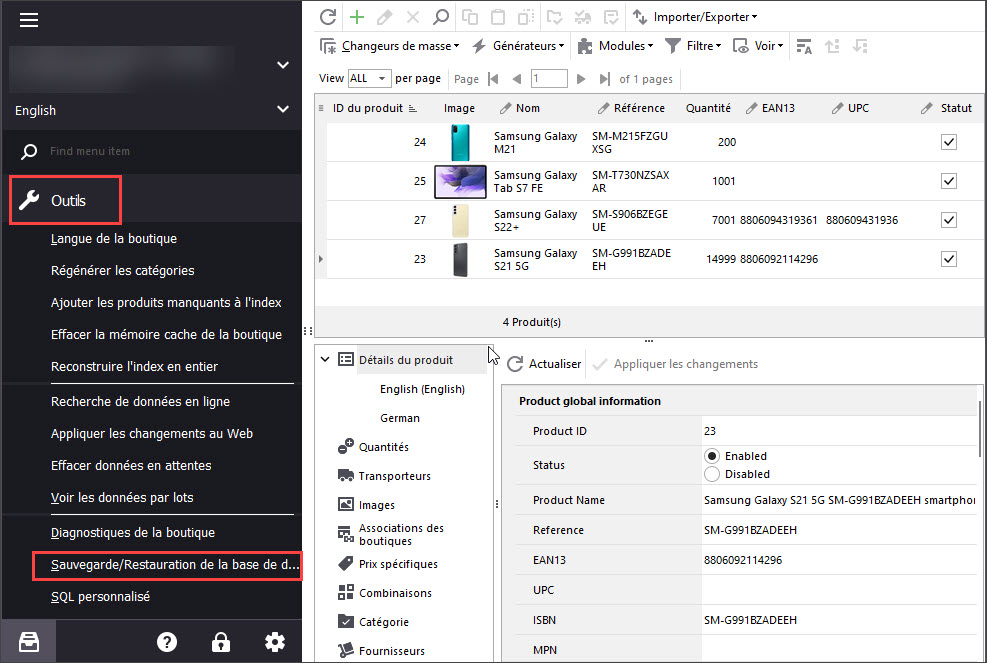Click the Refresh toolbar icon
This screenshot has height=663, width=987.
[x=328, y=17]
